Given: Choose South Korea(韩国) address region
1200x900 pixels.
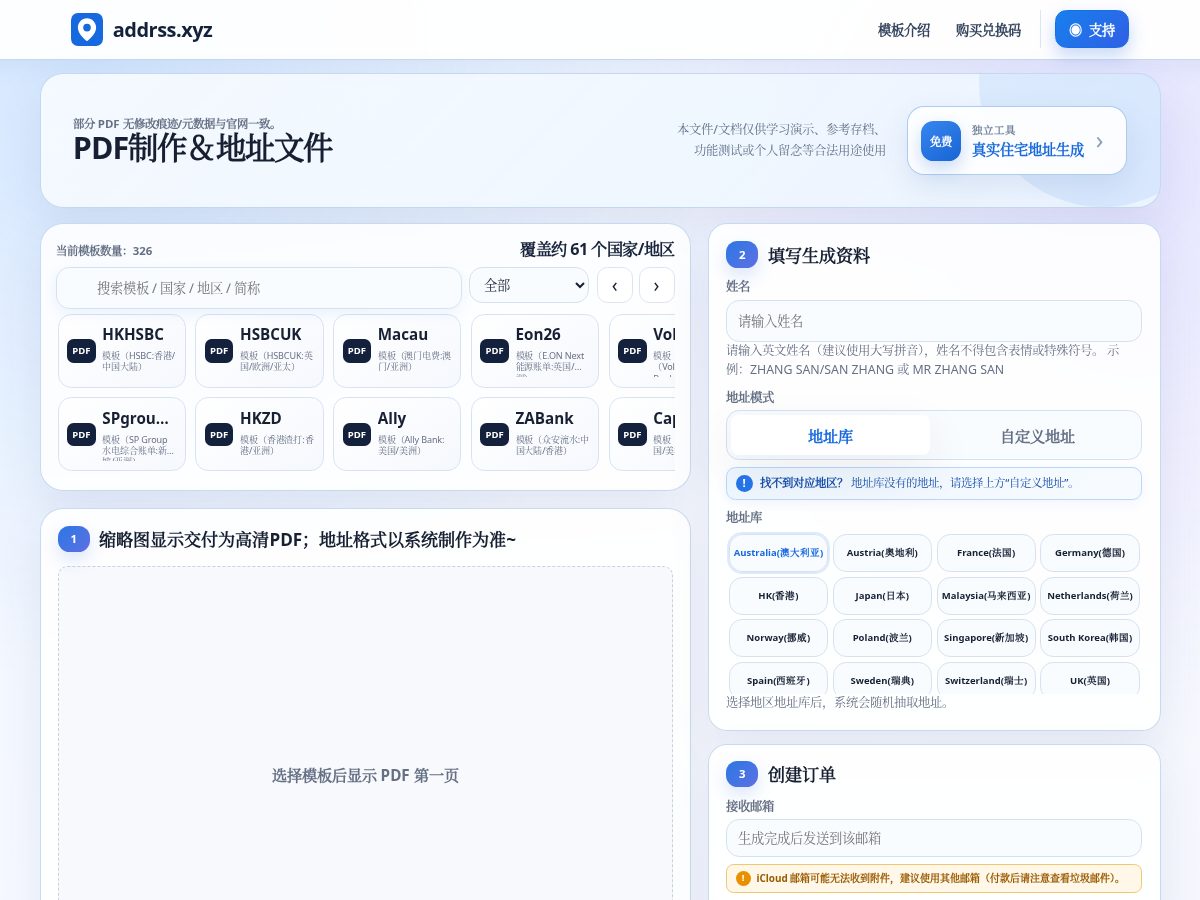Looking at the screenshot, I should coord(1090,638).
